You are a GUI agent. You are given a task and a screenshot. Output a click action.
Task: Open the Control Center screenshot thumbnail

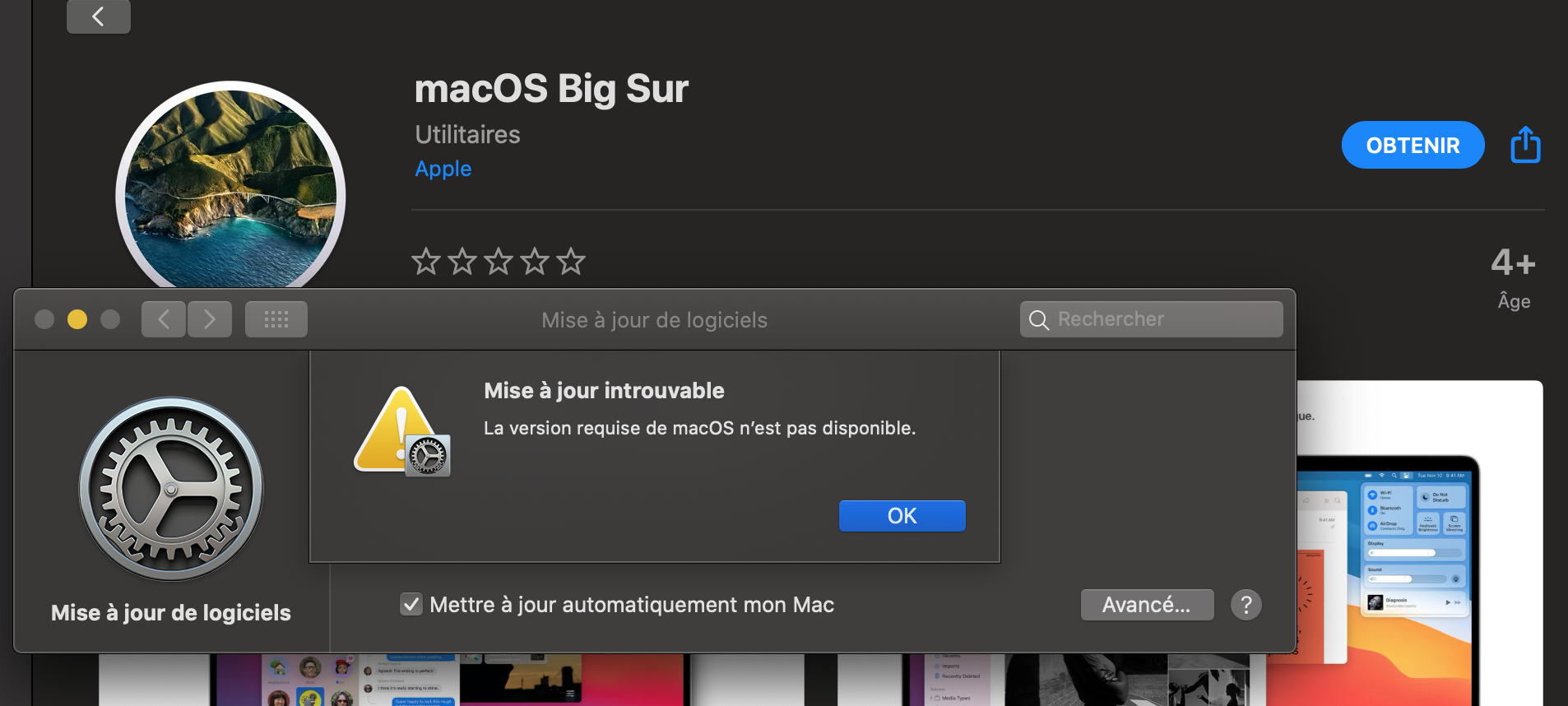[1419, 543]
